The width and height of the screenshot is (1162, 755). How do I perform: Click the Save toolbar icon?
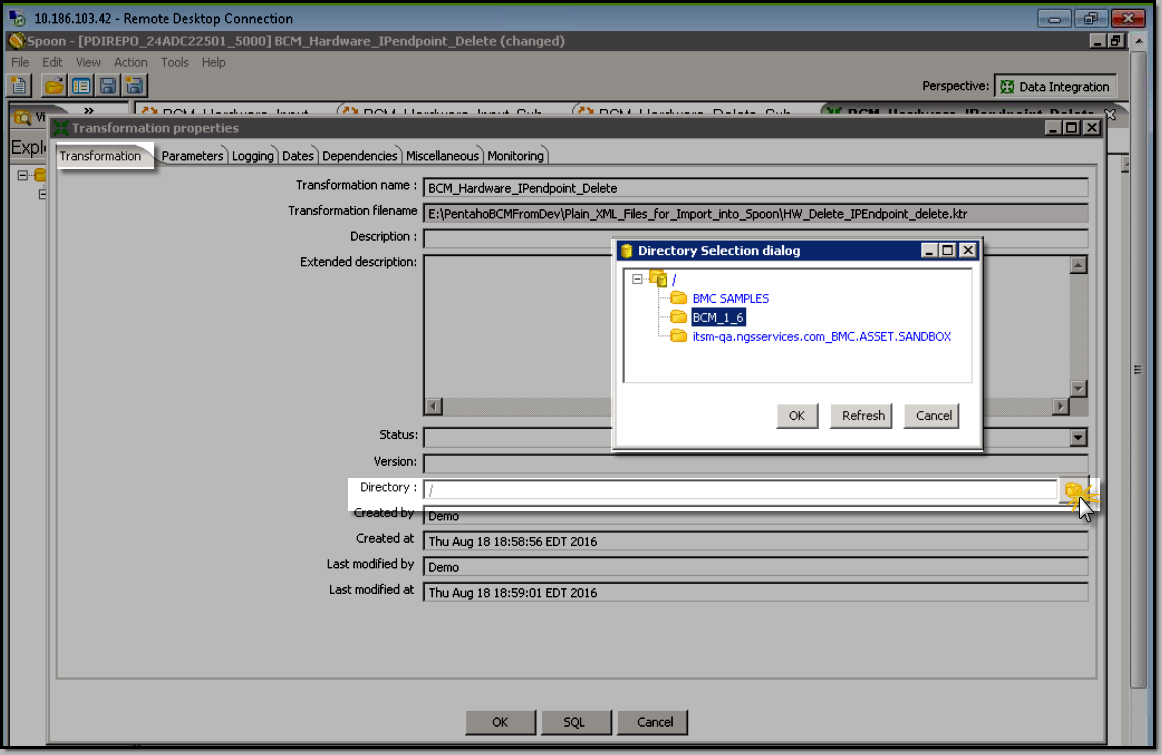(107, 86)
